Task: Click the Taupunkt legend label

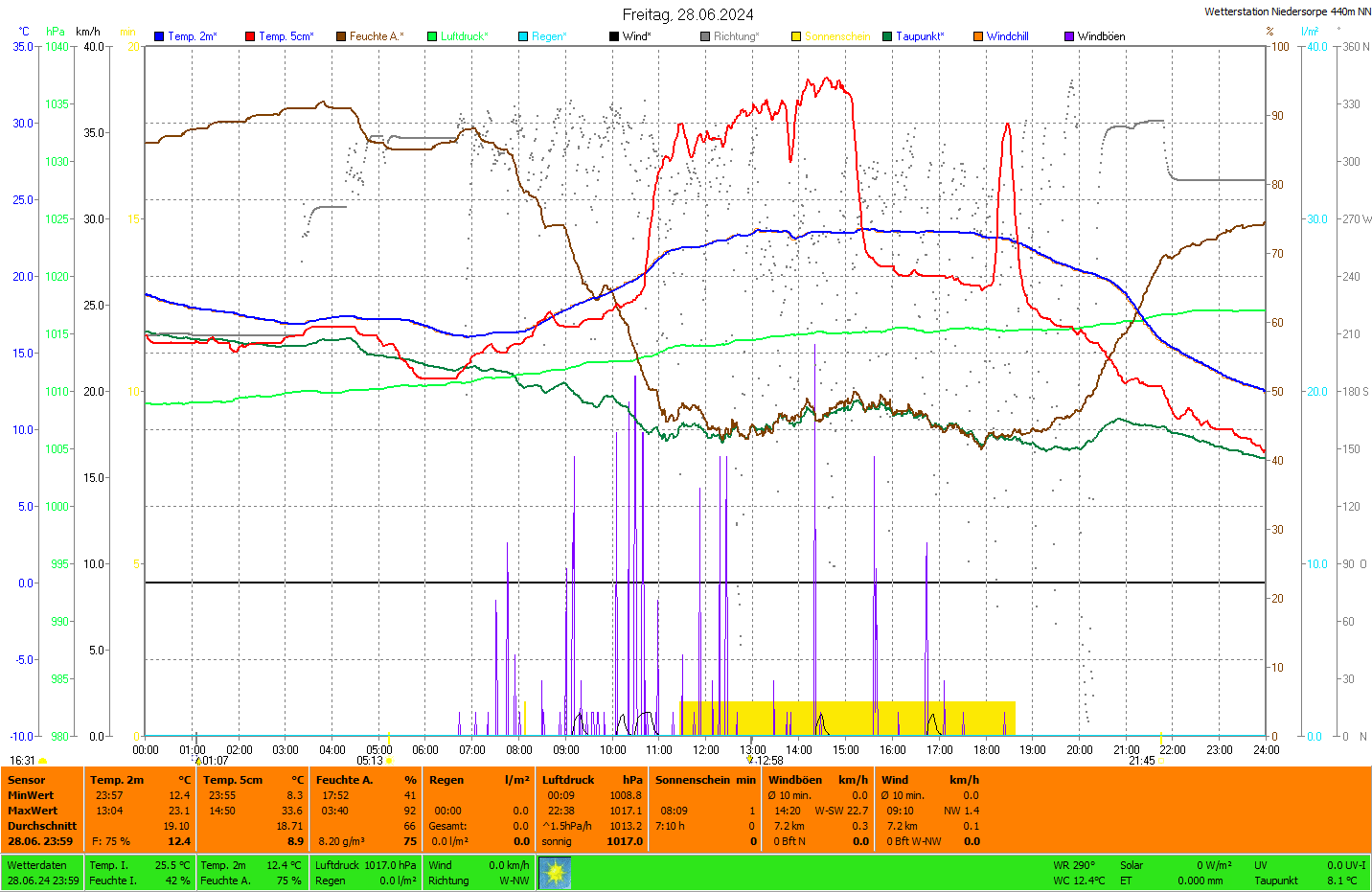Action: point(919,36)
